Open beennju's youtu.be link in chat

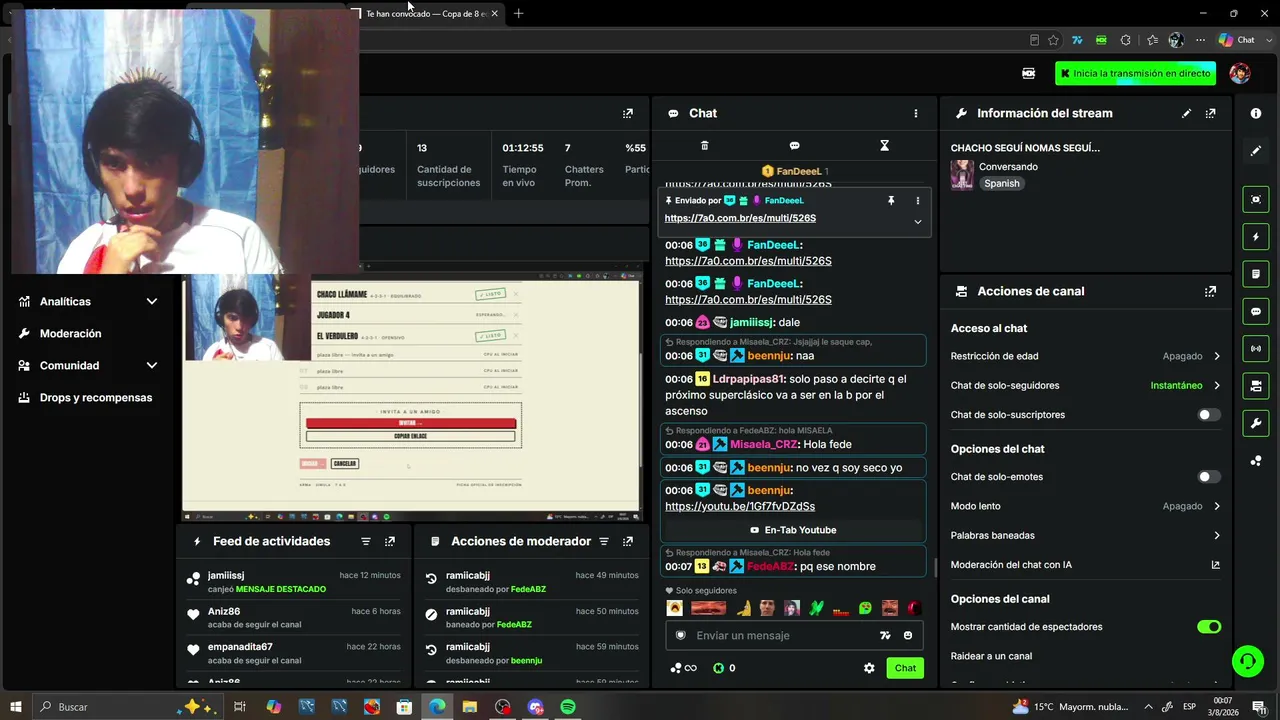coord(740,507)
